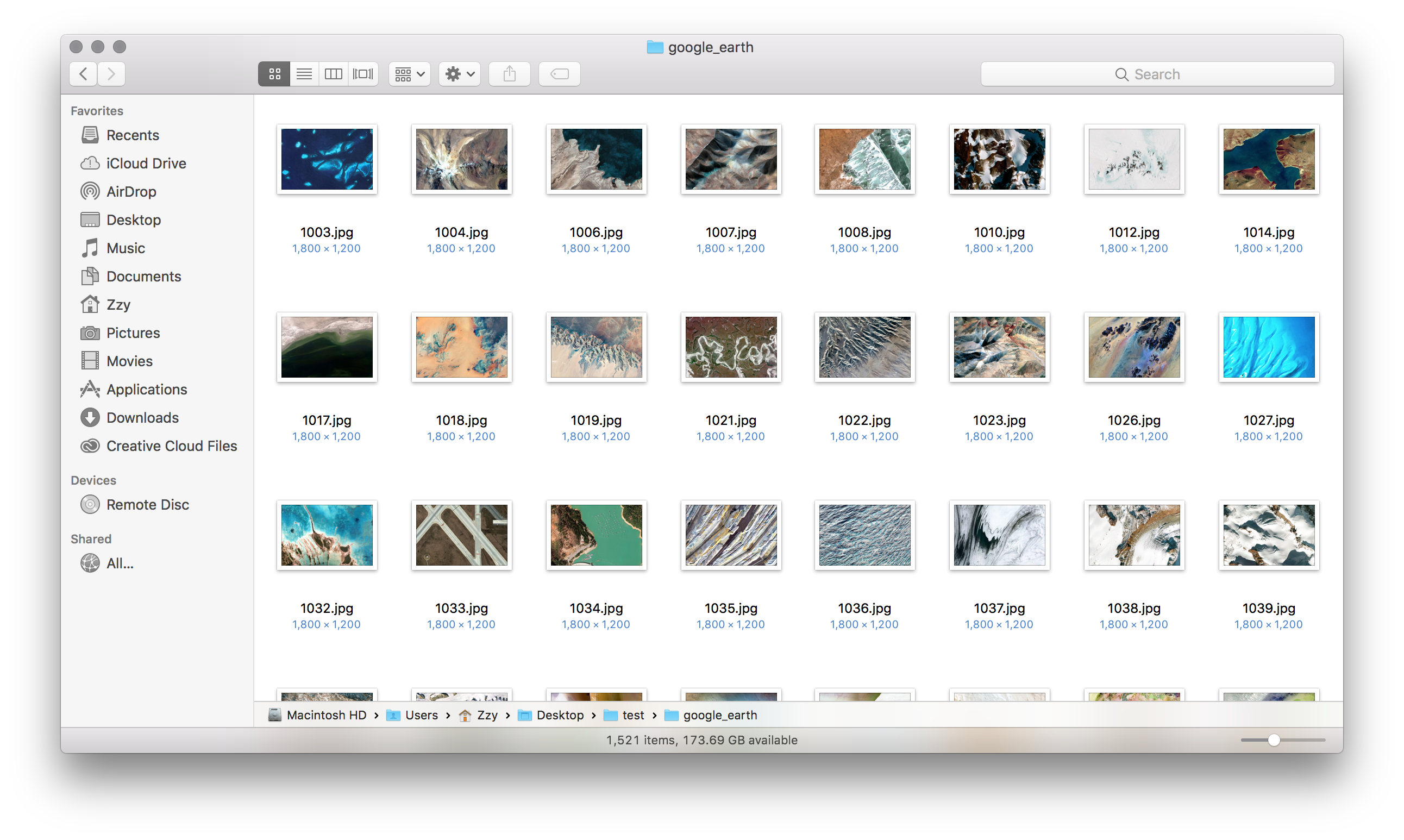This screenshot has height=840, width=1404.
Task: Select the 1012.jpg thumbnail
Action: 1134,159
